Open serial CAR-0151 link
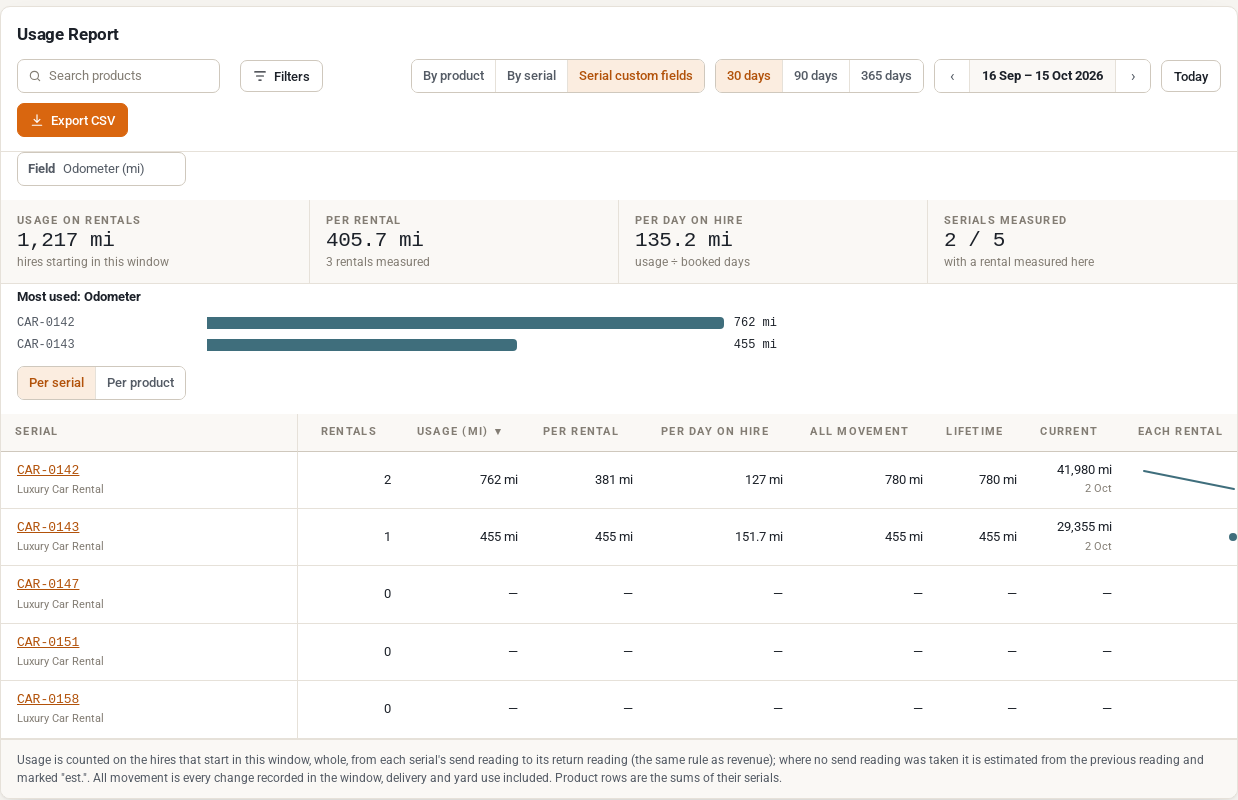Viewport: 1238px width, 800px height. click(48, 642)
